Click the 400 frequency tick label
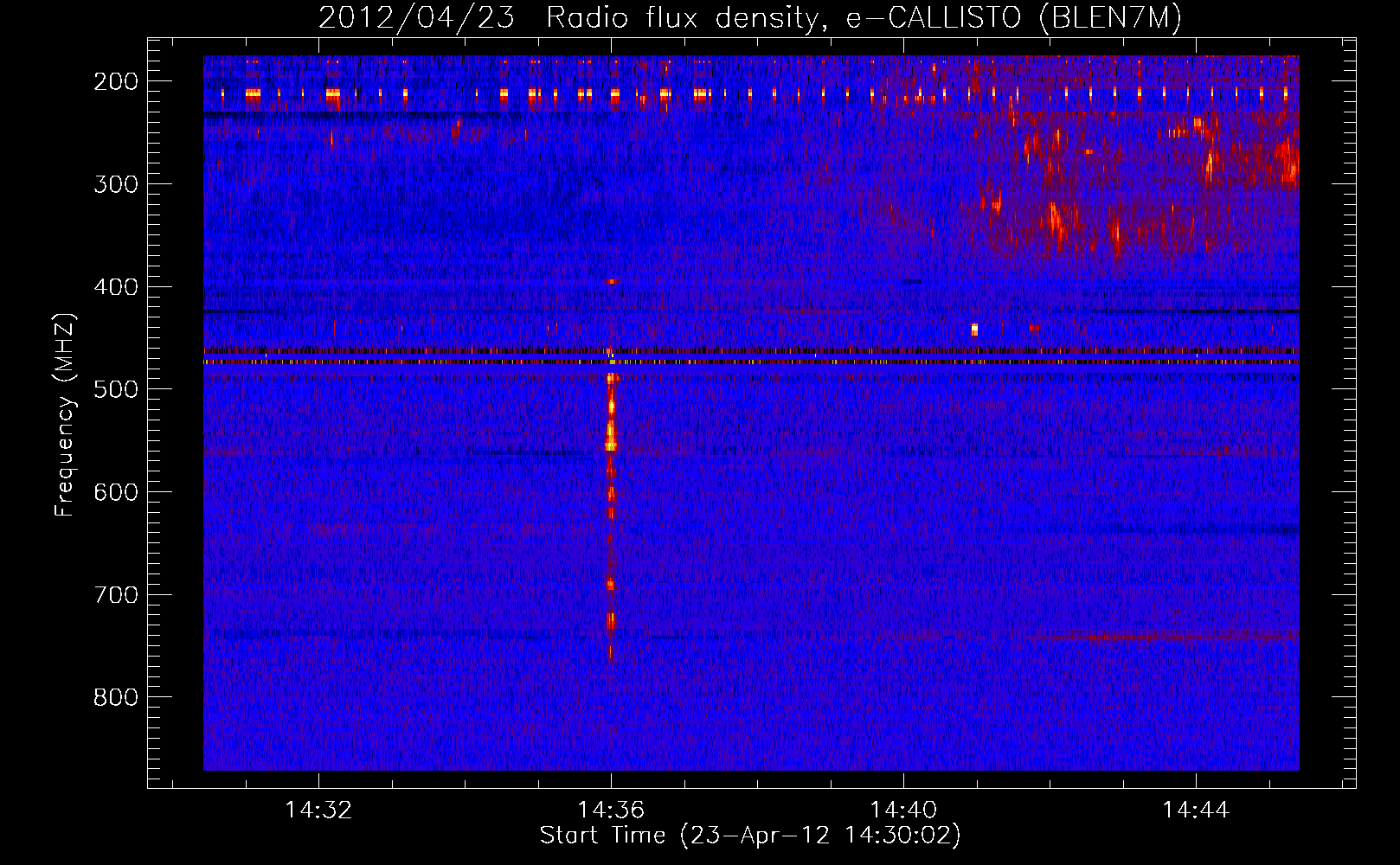 click(116, 287)
